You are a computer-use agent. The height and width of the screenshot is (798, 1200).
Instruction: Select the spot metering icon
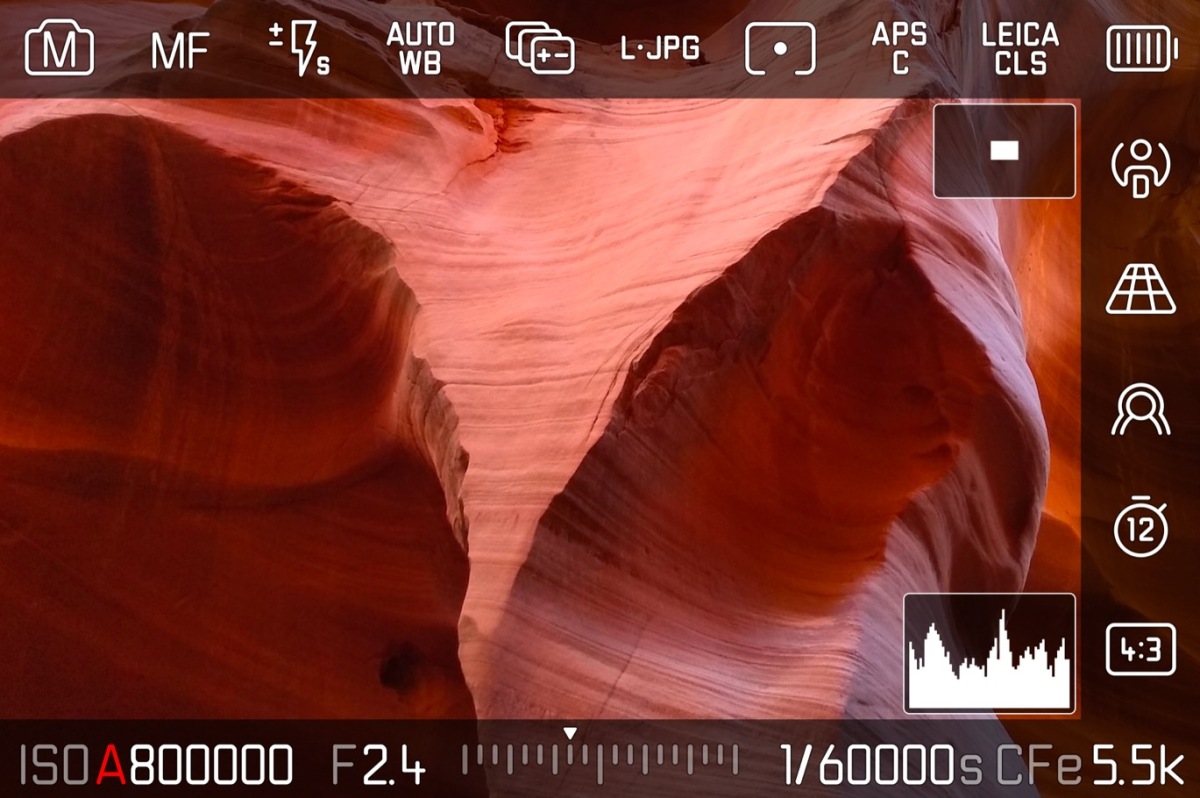point(780,49)
